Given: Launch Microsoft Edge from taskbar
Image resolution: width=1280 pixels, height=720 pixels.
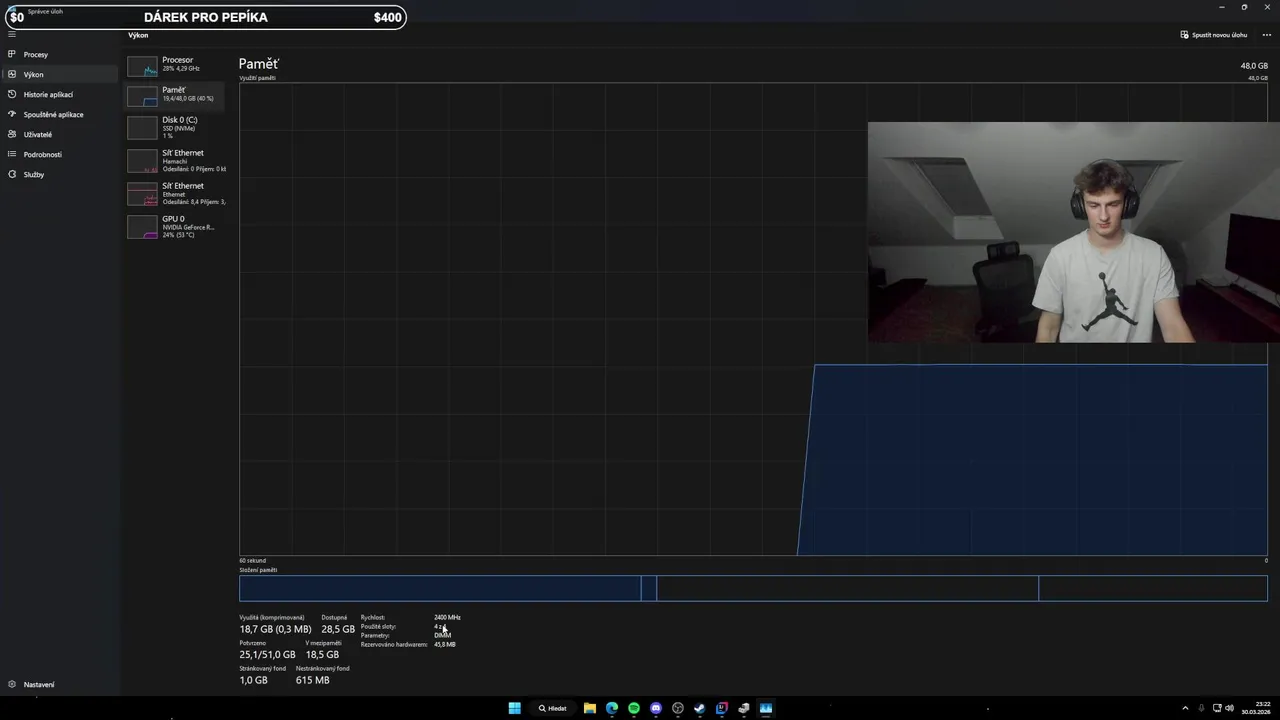Looking at the screenshot, I should (612, 708).
